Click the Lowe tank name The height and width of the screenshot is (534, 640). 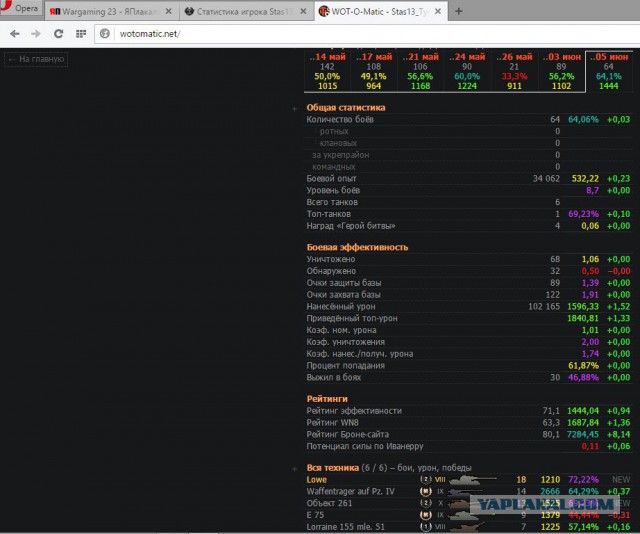pyautogui.click(x=316, y=480)
